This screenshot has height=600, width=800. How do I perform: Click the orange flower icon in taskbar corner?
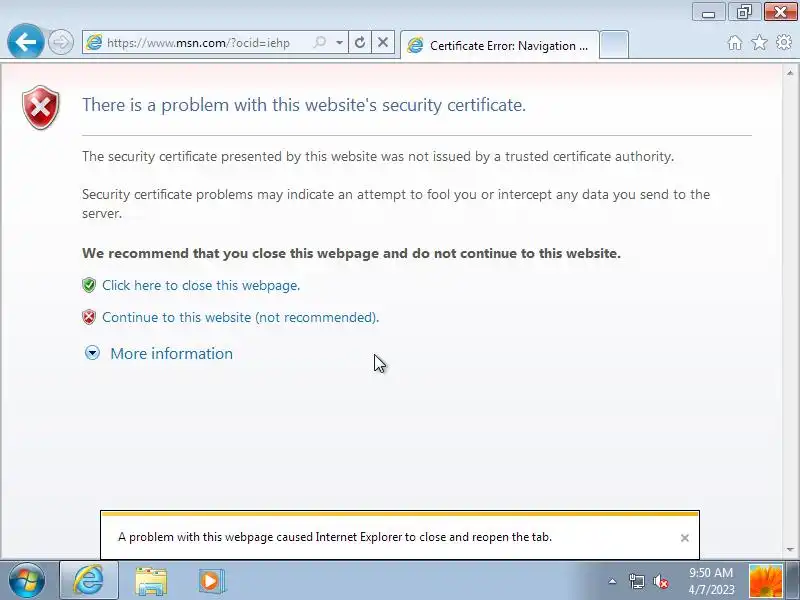point(765,581)
